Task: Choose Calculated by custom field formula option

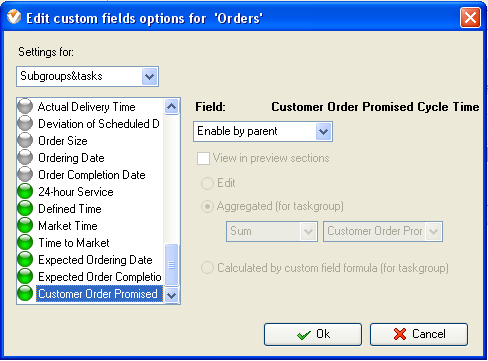Action: (207, 268)
